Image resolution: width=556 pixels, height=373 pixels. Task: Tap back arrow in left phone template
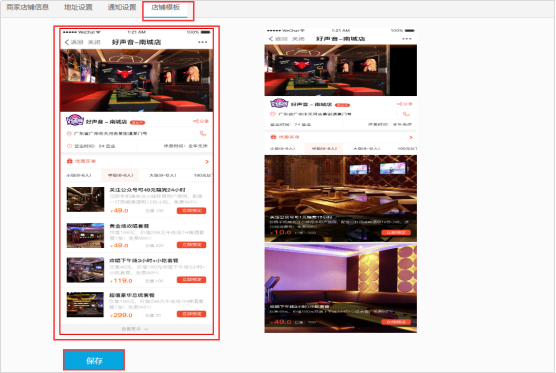click(67, 42)
